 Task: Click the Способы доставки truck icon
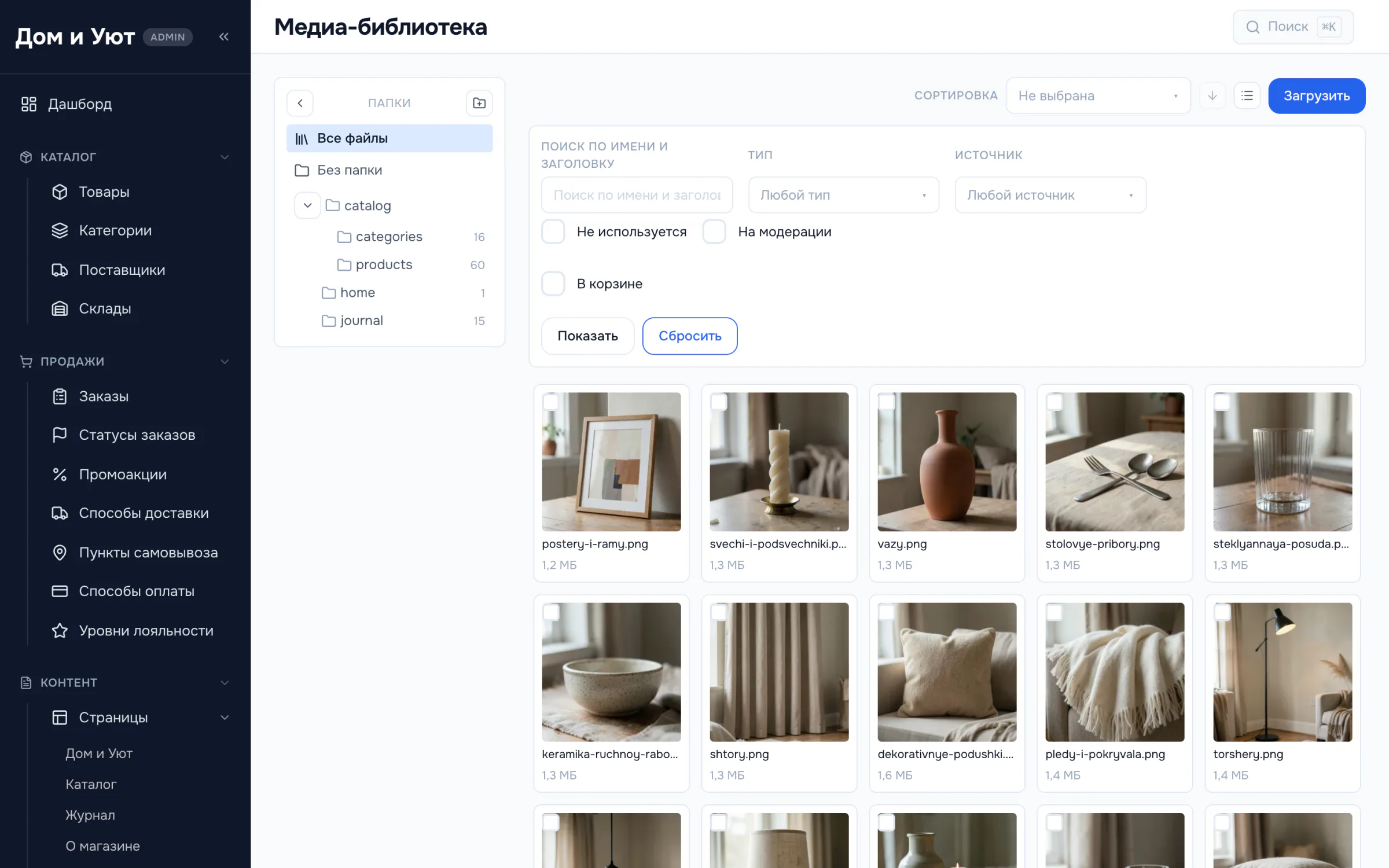pos(60,513)
